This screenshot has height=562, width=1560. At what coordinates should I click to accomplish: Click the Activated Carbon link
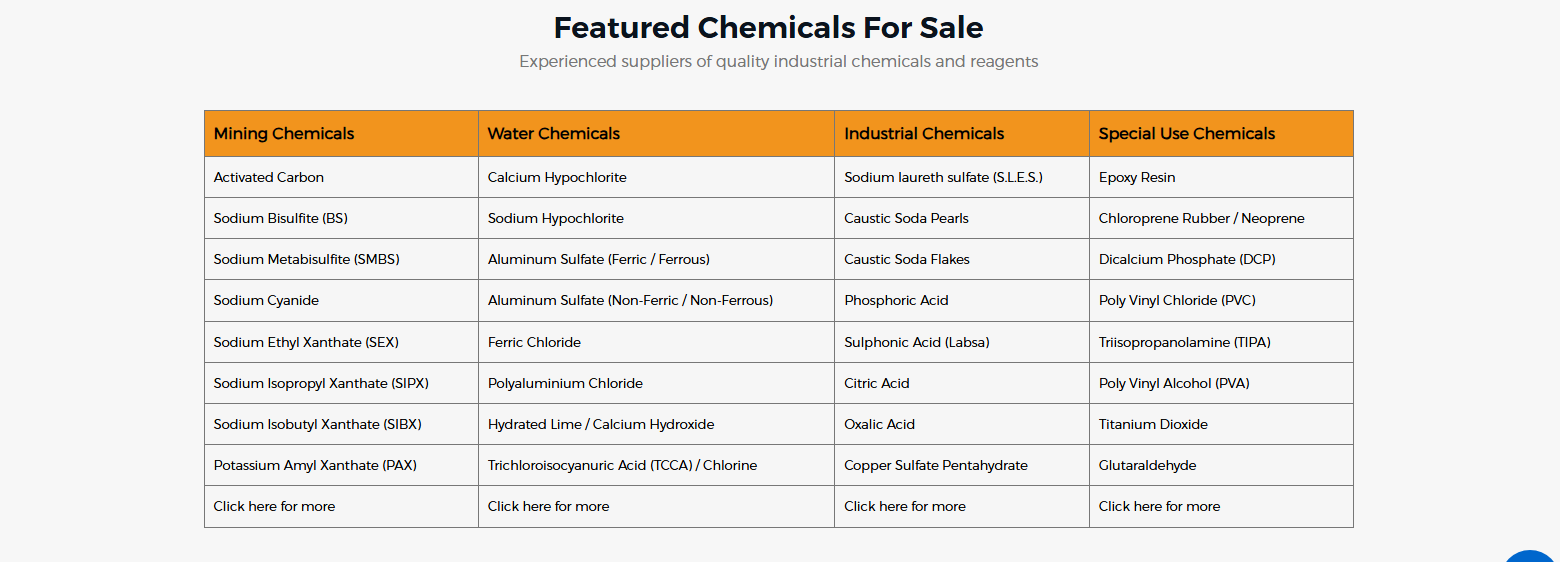268,177
